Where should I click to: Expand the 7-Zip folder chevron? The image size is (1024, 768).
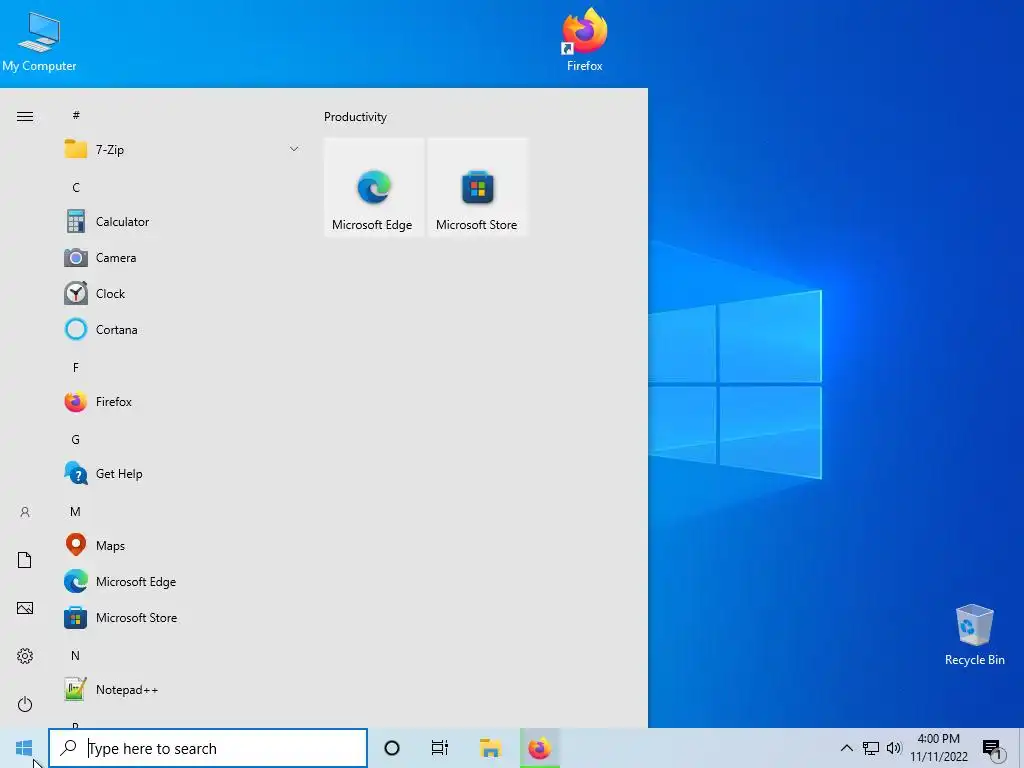[x=294, y=149]
